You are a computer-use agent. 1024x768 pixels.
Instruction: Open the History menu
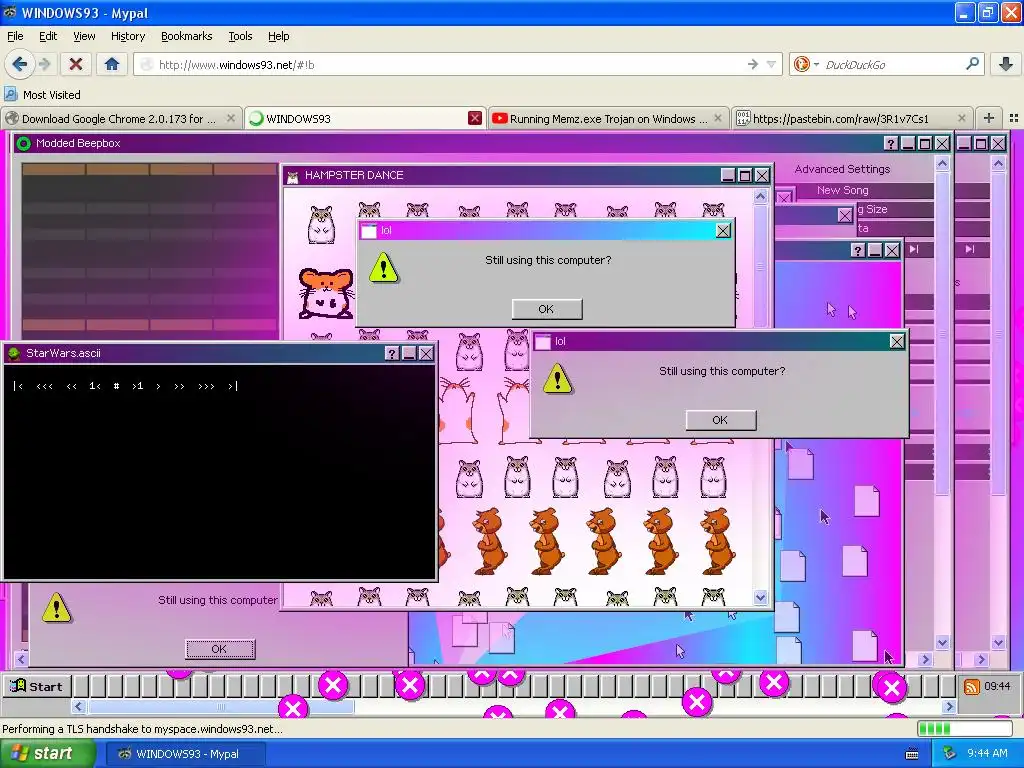pos(127,36)
